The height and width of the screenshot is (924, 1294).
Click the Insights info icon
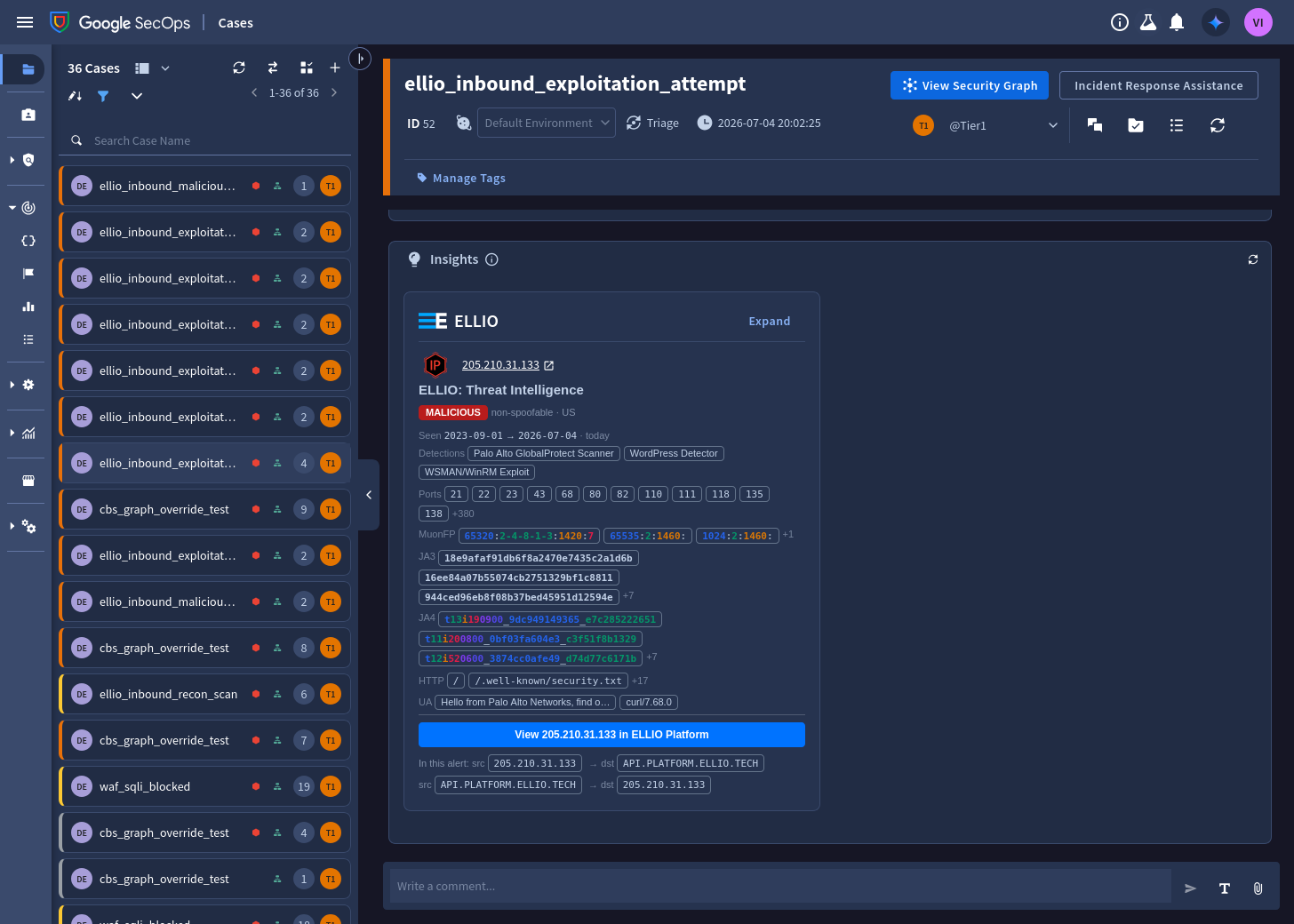coord(491,259)
